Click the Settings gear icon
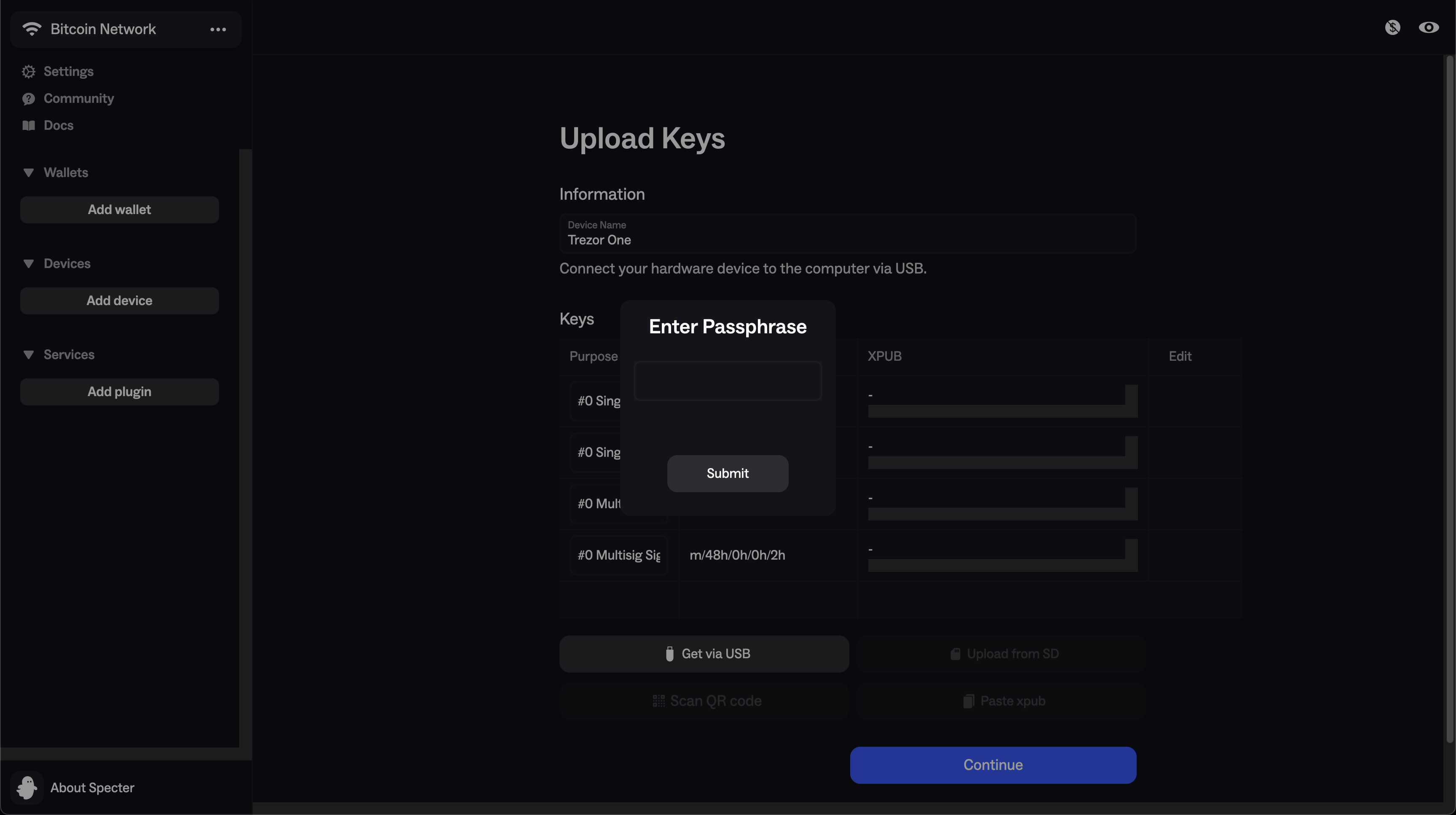 click(x=29, y=72)
